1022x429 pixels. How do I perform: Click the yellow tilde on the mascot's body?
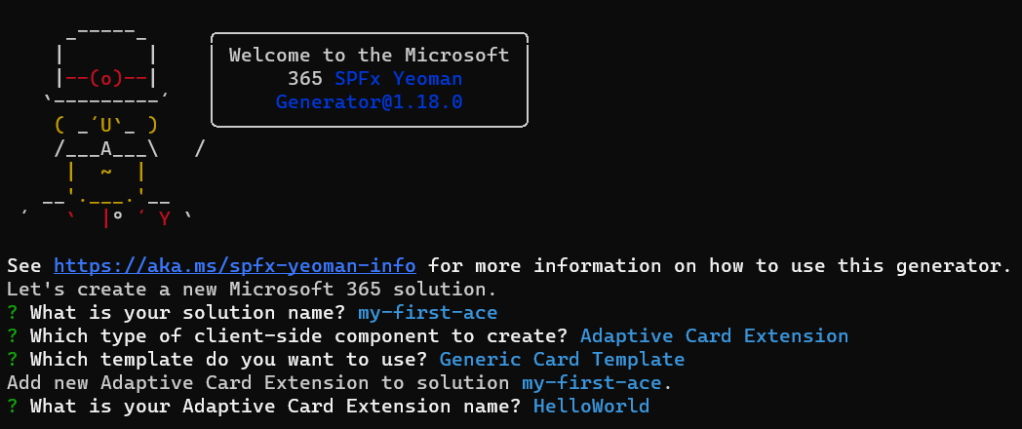pyautogui.click(x=105, y=171)
